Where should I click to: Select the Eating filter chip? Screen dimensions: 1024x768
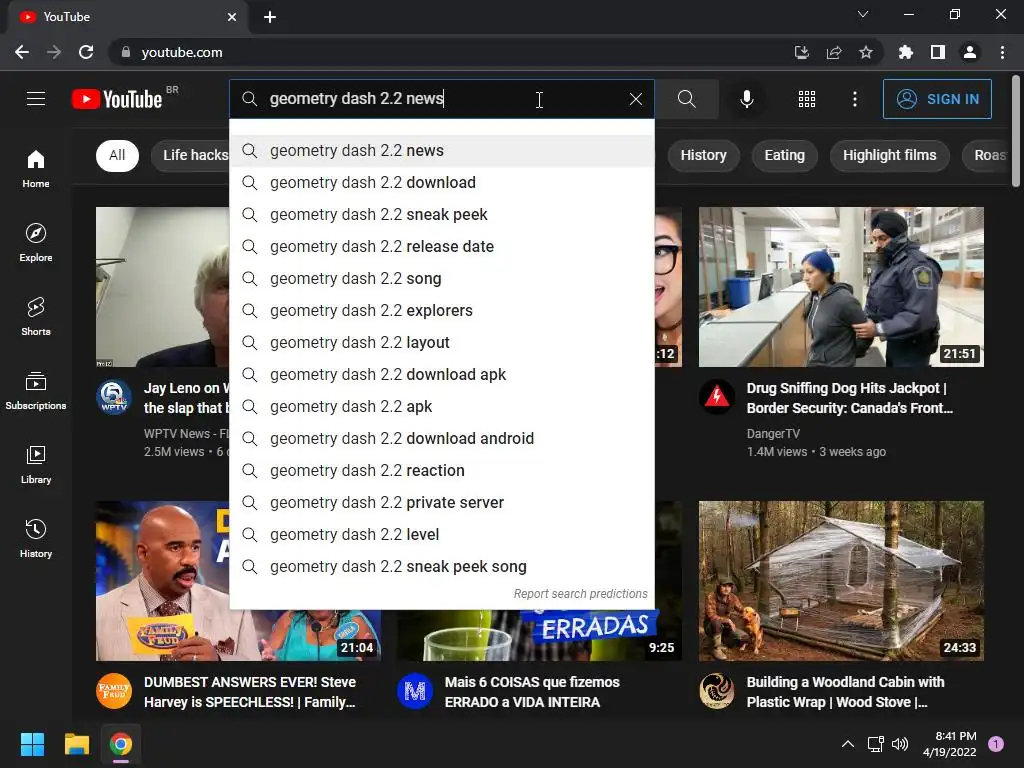click(784, 155)
